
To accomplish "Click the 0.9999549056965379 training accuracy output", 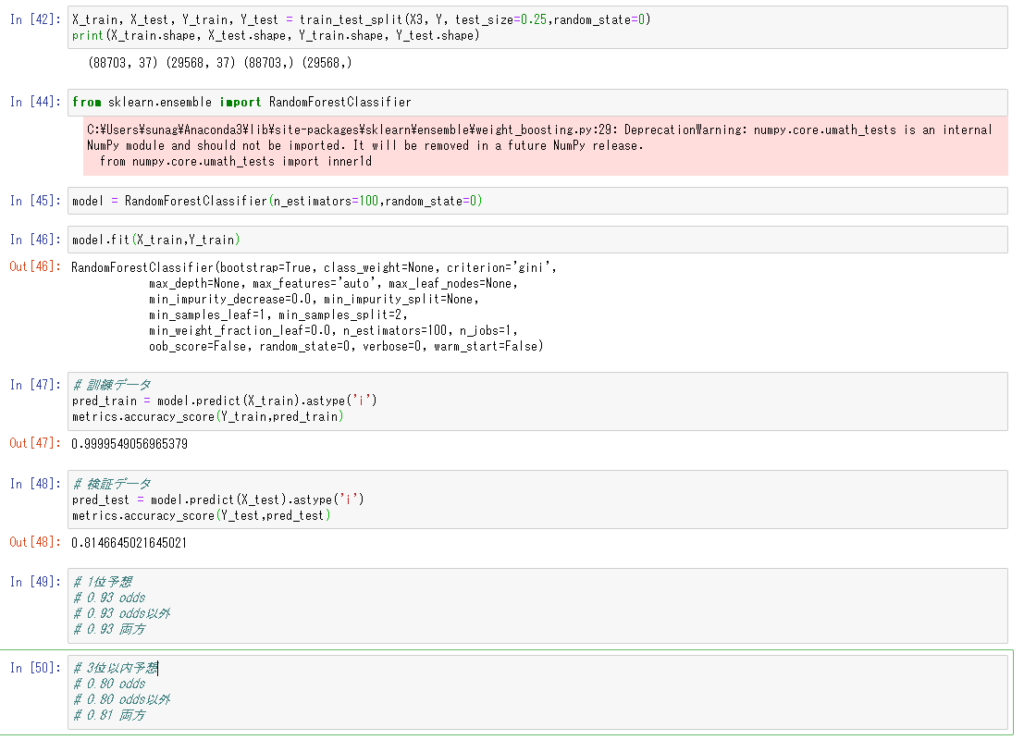I will 129,444.
